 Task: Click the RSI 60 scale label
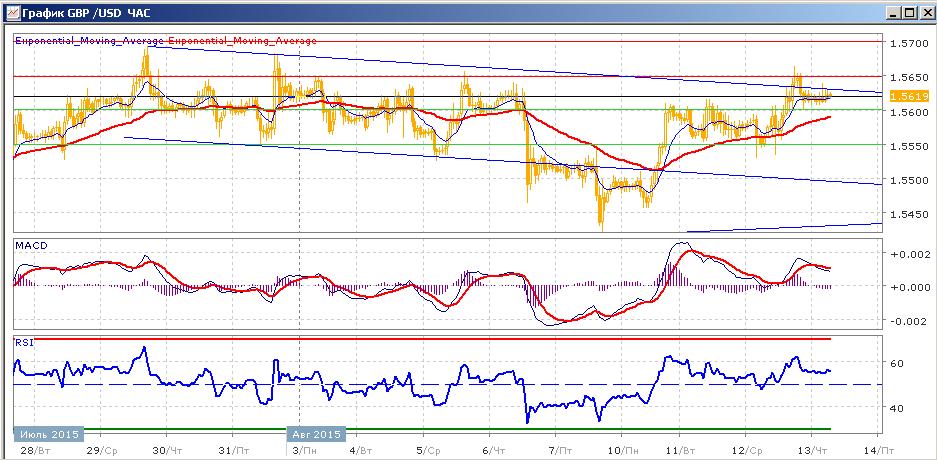pyautogui.click(x=896, y=363)
